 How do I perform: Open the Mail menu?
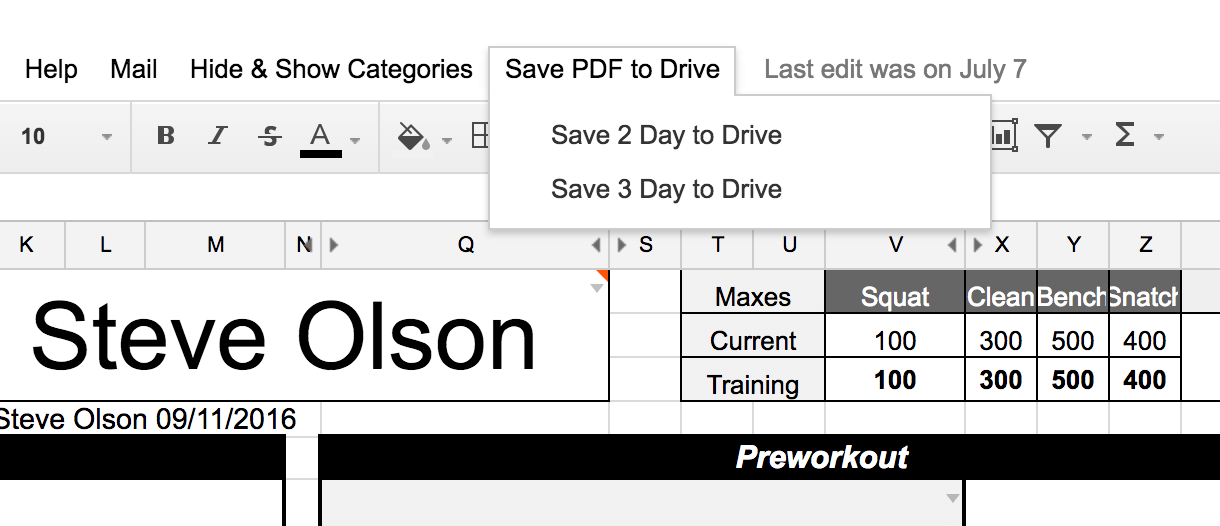[x=134, y=69]
